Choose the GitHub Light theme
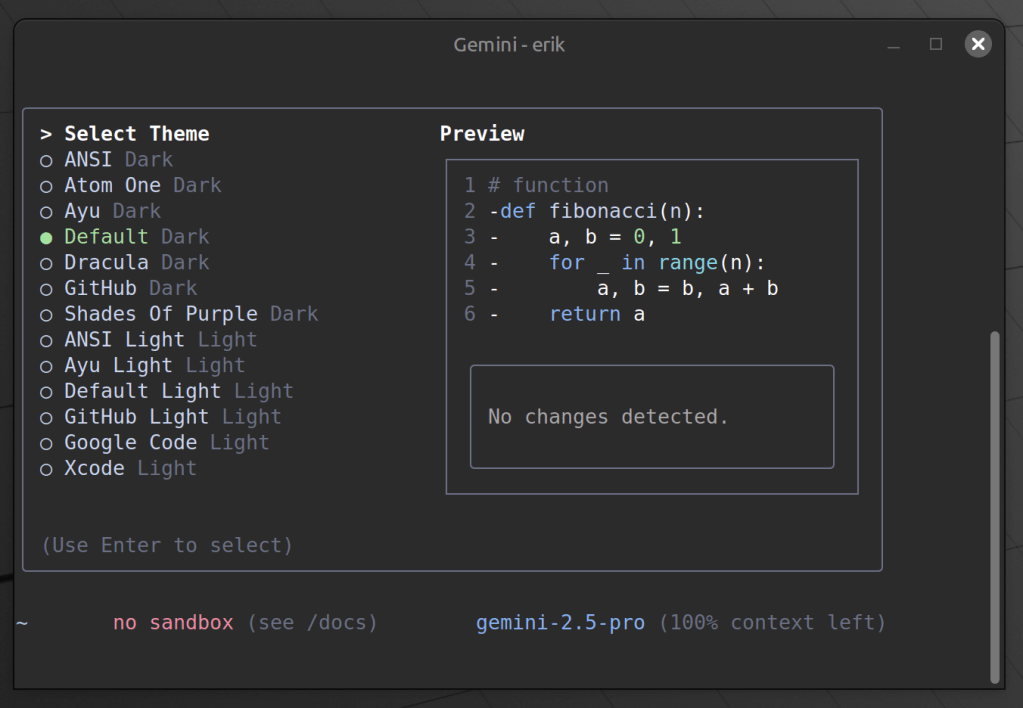Image resolution: width=1023 pixels, height=708 pixels. [x=46, y=418]
